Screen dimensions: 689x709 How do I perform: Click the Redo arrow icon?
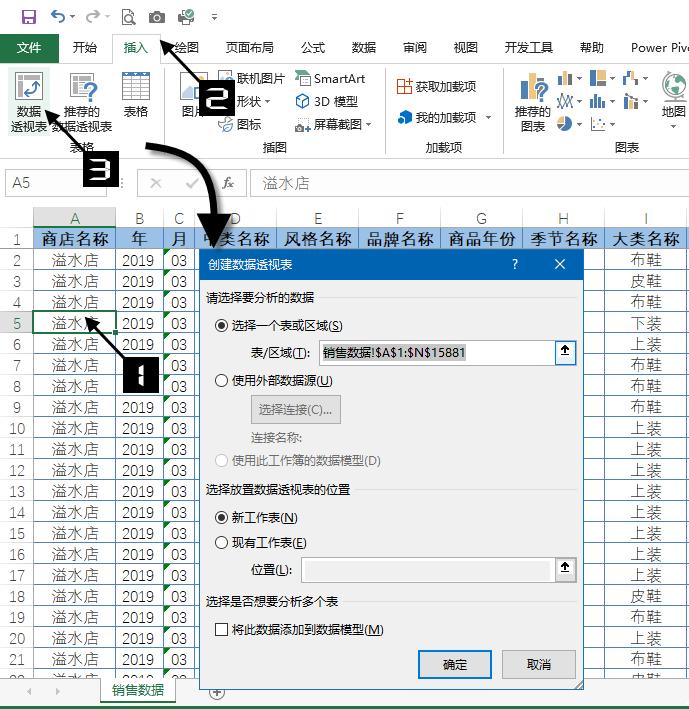click(x=93, y=17)
